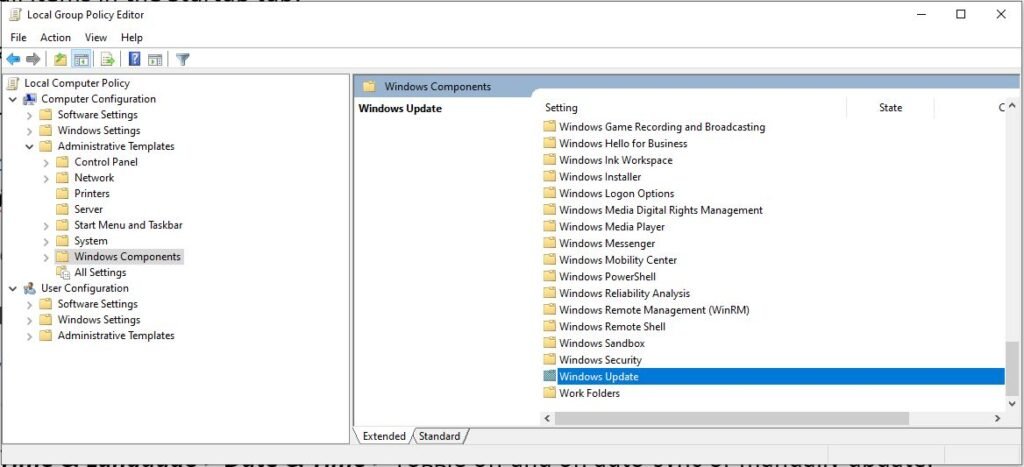The width and height of the screenshot is (1024, 467).
Task: Collapse the User Configuration node
Action: click(13, 288)
